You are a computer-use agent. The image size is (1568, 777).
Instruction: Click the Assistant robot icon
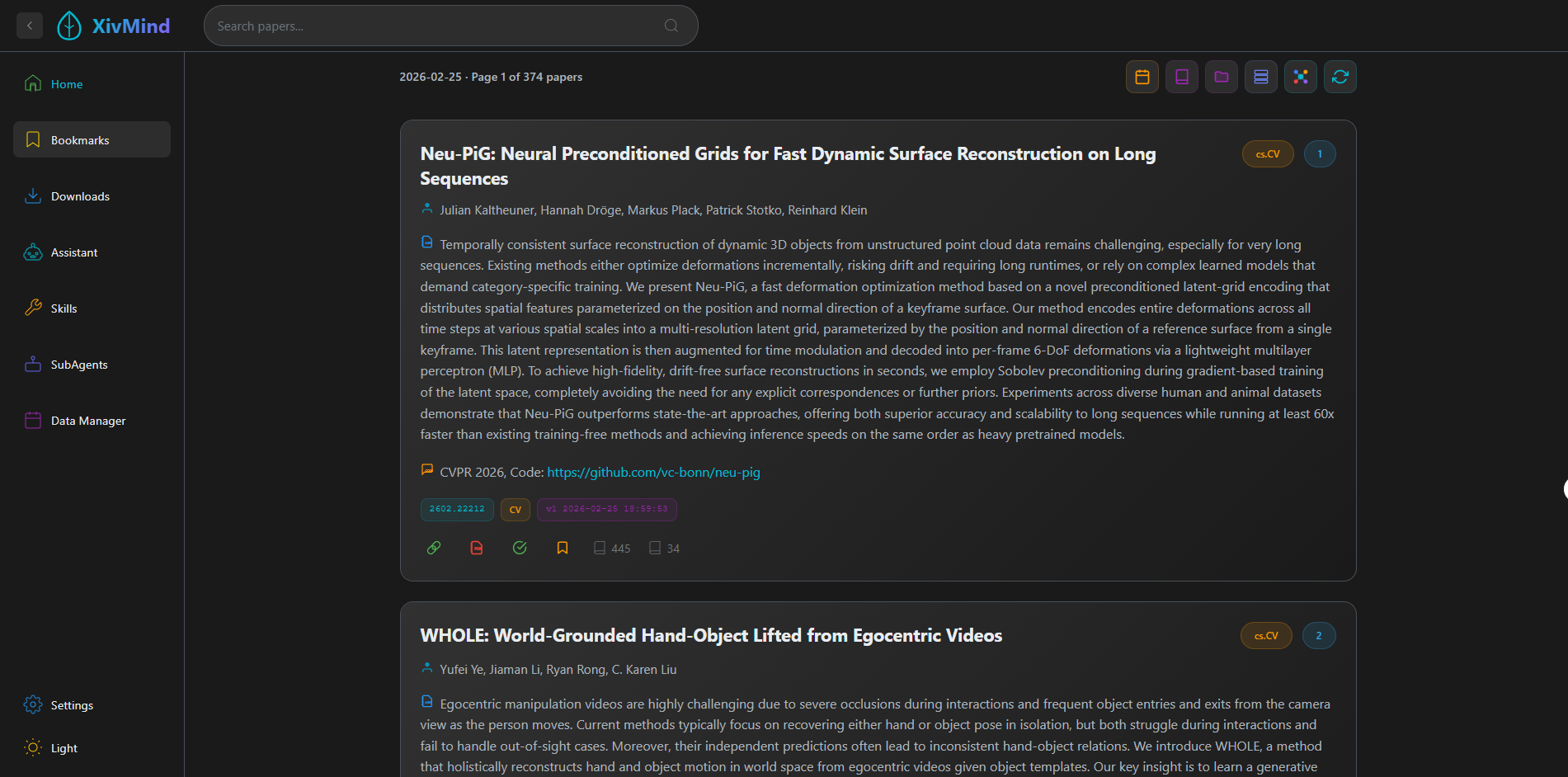(33, 252)
